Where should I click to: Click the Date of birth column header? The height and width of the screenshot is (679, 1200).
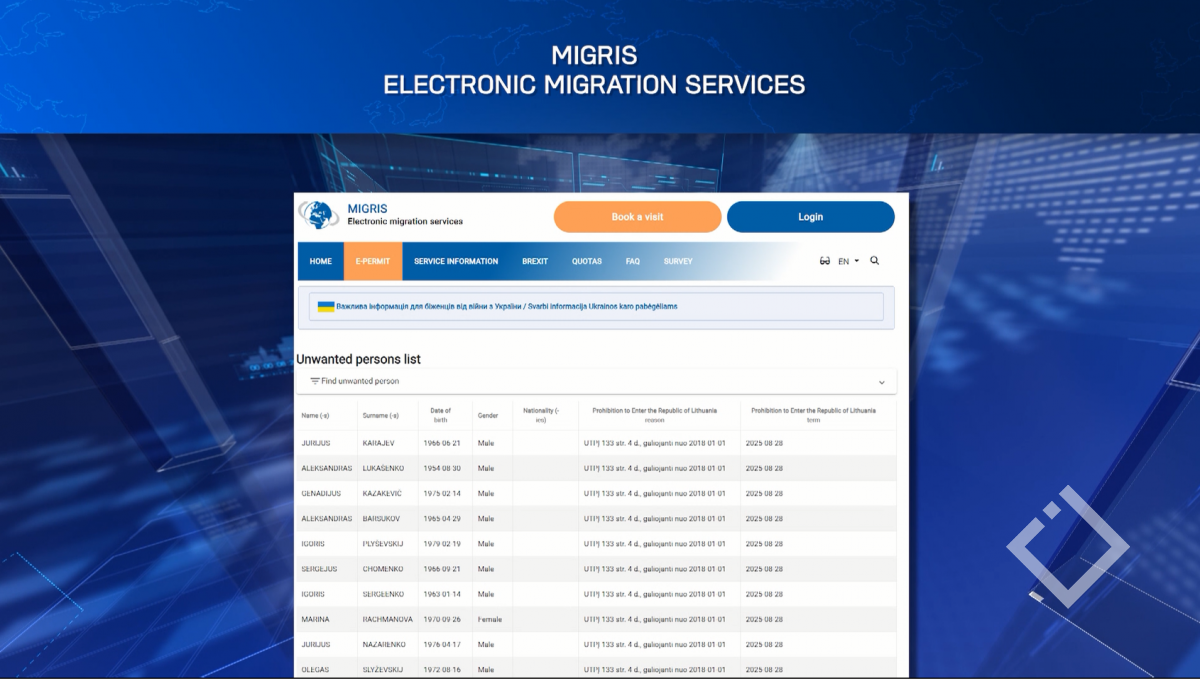click(x=440, y=415)
